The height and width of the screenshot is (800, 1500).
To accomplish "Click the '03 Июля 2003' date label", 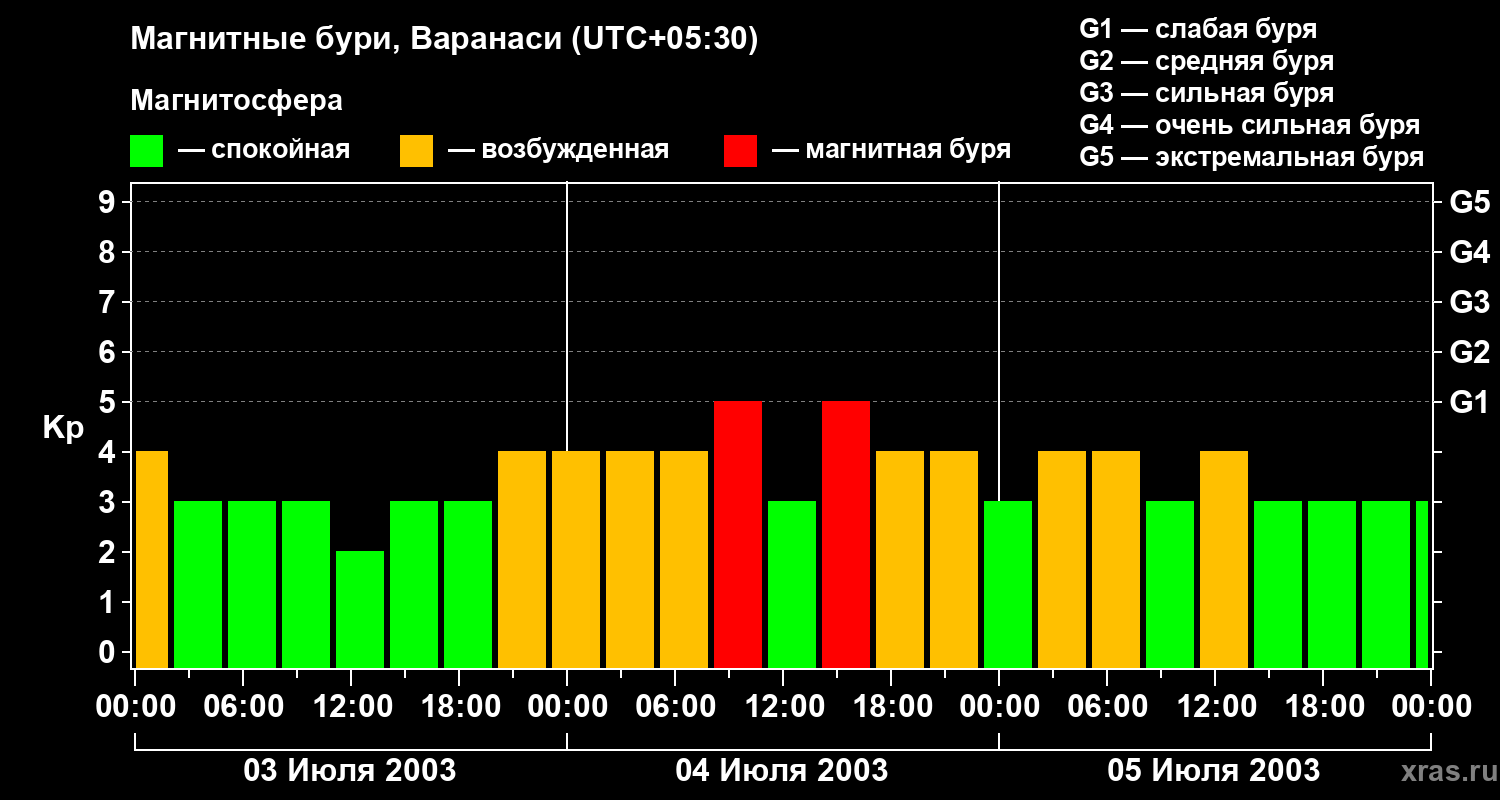I will [350, 771].
